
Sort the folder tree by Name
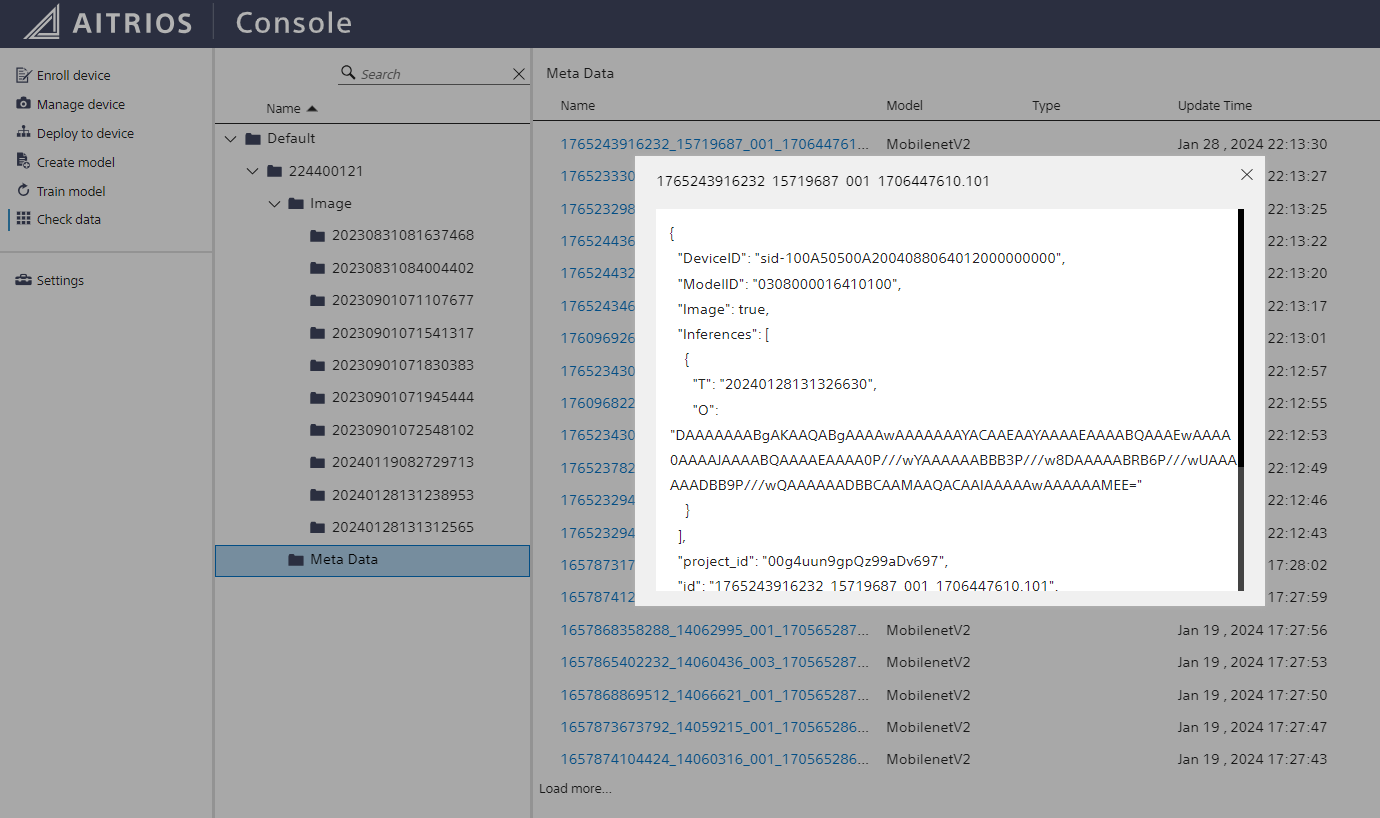coord(291,108)
